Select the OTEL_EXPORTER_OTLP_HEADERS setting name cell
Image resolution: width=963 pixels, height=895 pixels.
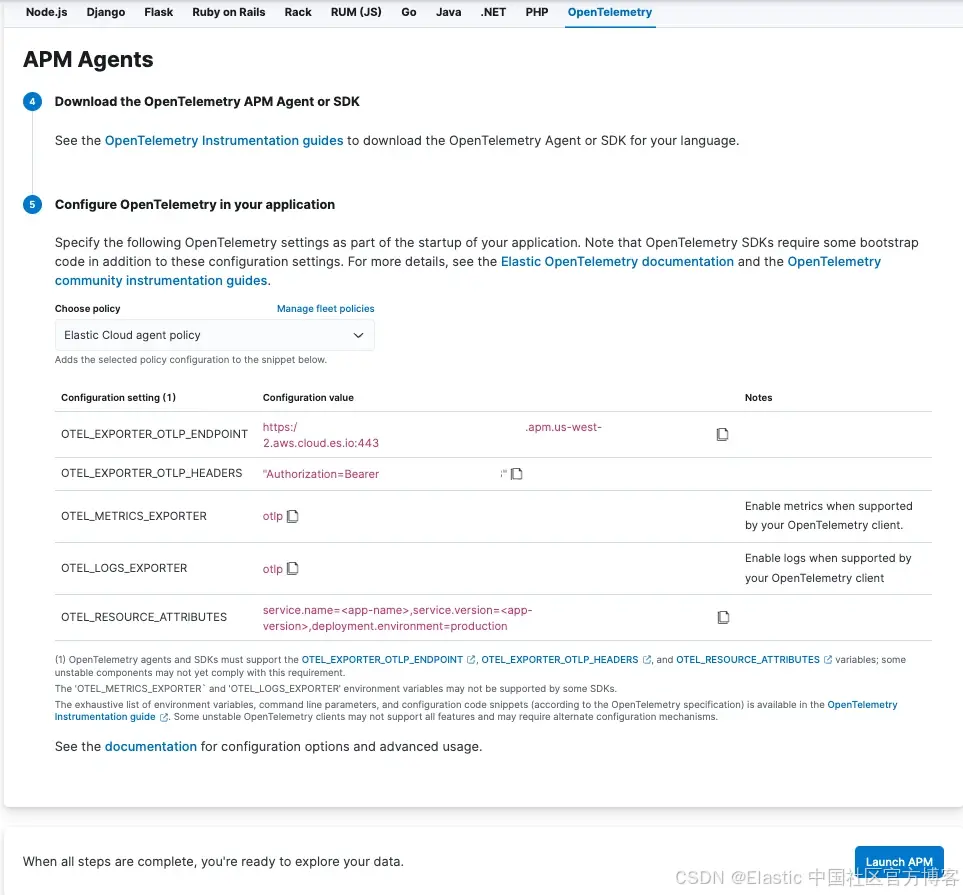[x=152, y=473]
